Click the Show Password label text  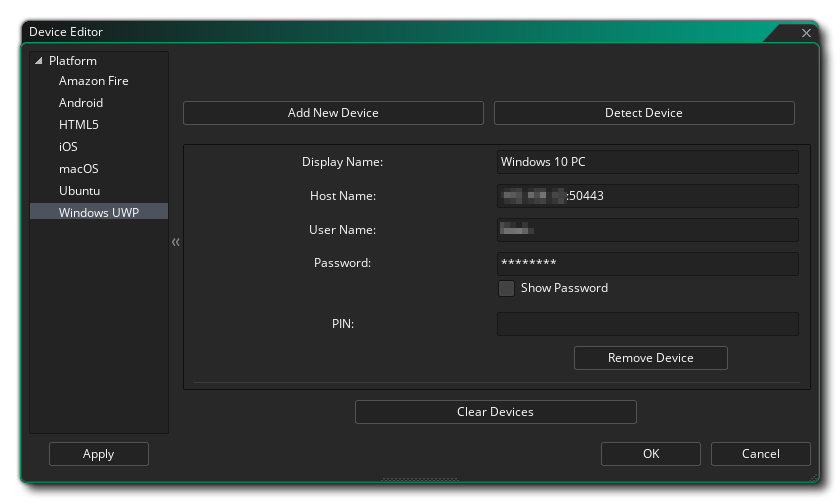point(565,288)
